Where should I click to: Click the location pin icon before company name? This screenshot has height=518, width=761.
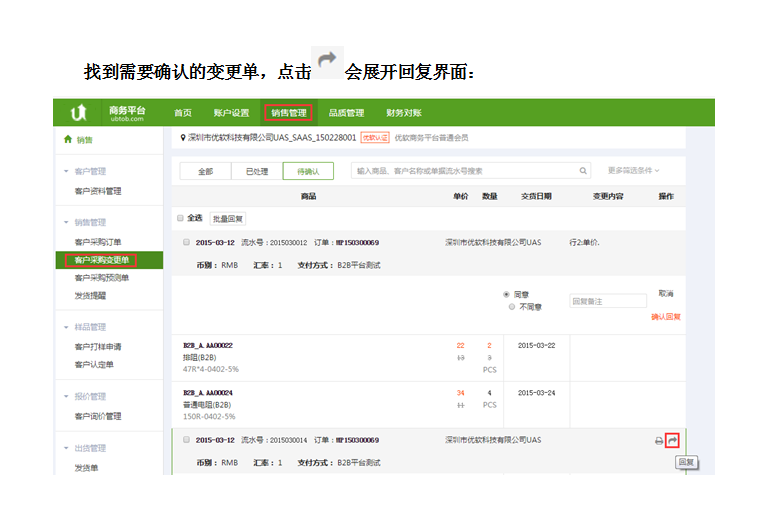point(183,138)
